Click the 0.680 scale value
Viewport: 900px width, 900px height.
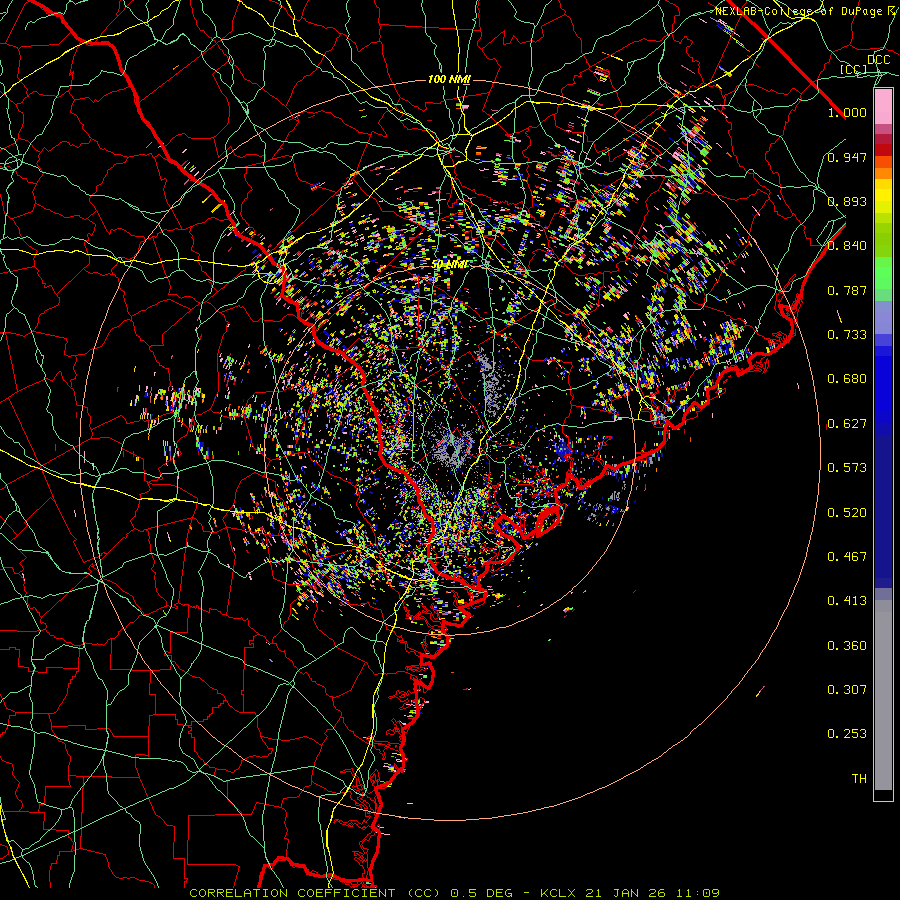[847, 379]
